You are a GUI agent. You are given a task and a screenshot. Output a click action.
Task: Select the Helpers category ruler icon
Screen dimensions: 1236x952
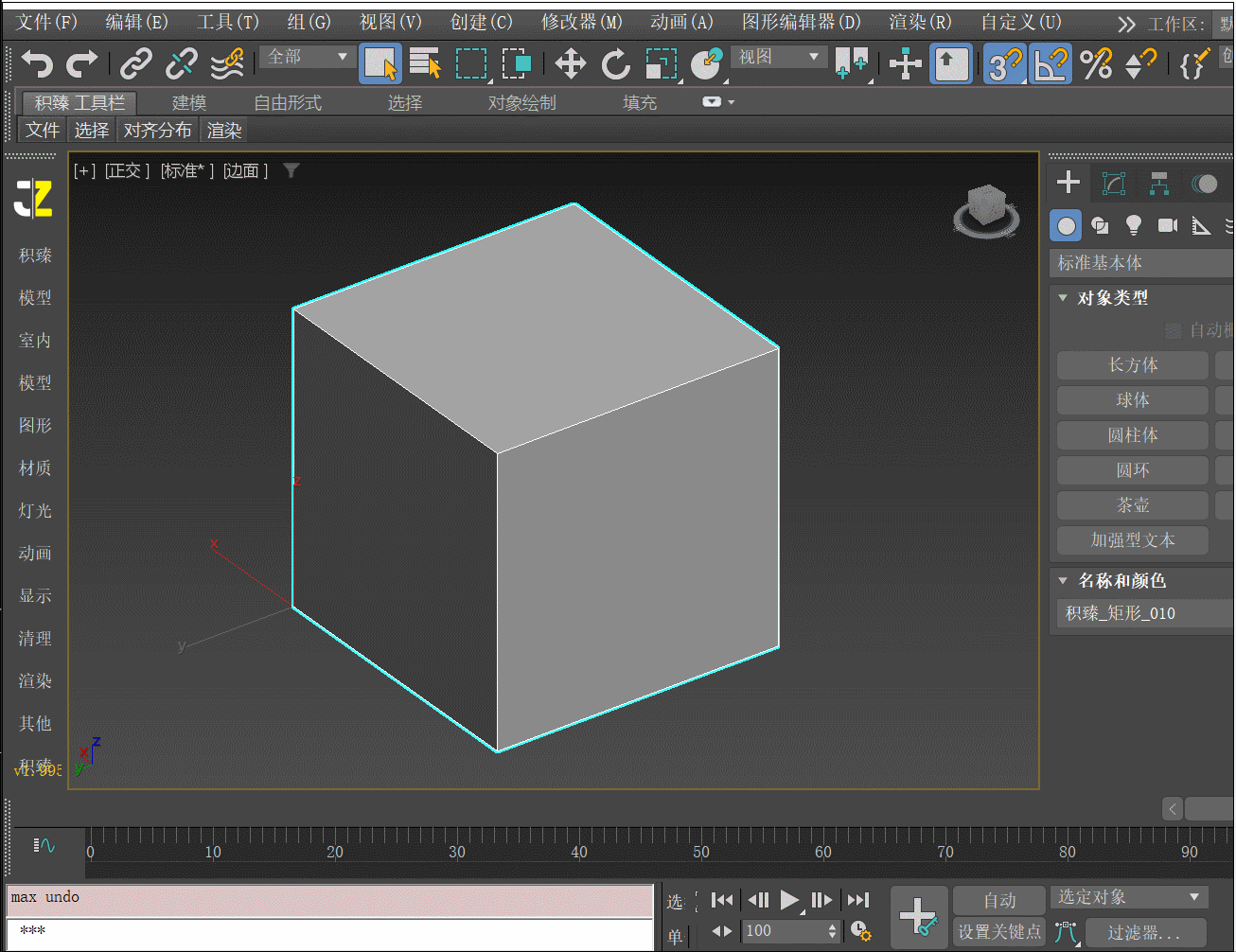1201,225
